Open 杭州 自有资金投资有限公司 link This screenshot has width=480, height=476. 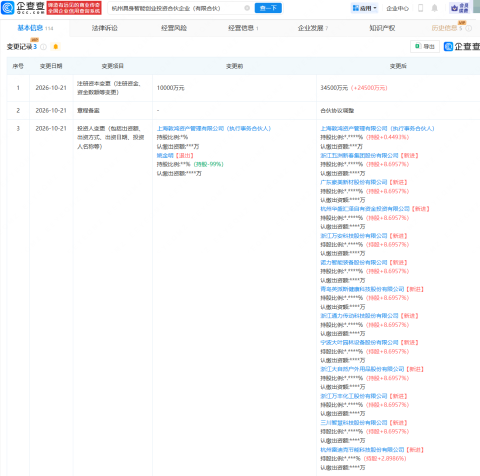(x=365, y=209)
